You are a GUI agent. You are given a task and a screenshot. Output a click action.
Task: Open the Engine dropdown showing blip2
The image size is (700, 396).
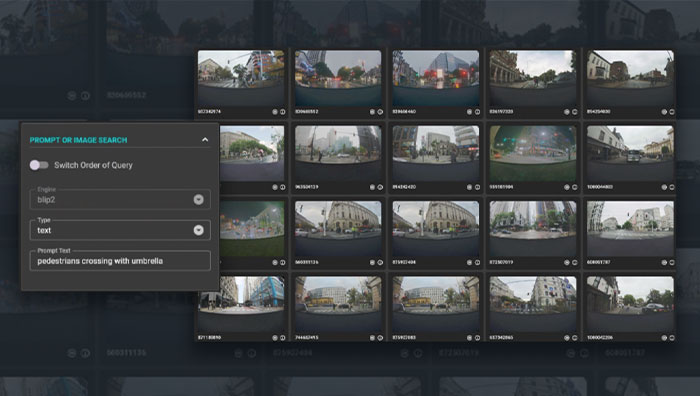tap(120, 200)
